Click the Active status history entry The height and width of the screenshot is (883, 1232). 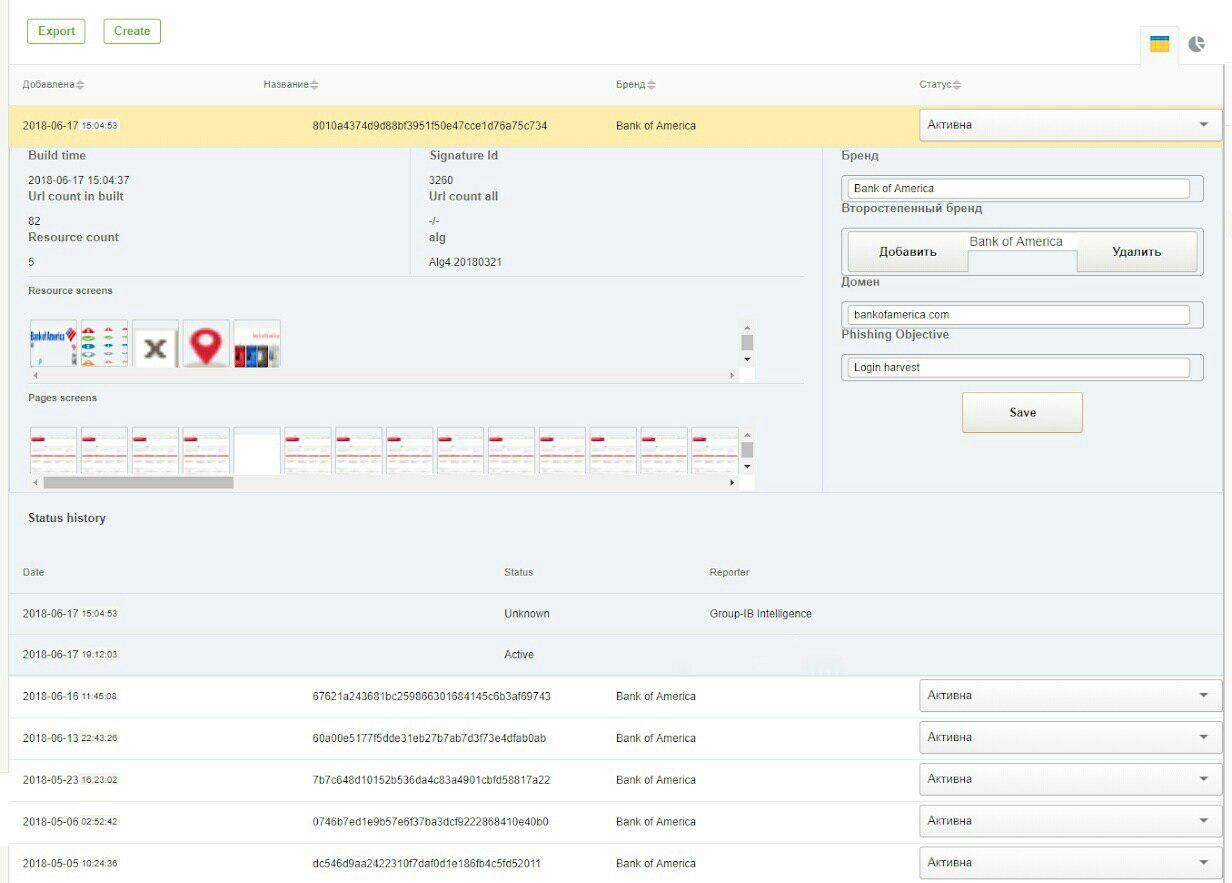click(x=519, y=654)
